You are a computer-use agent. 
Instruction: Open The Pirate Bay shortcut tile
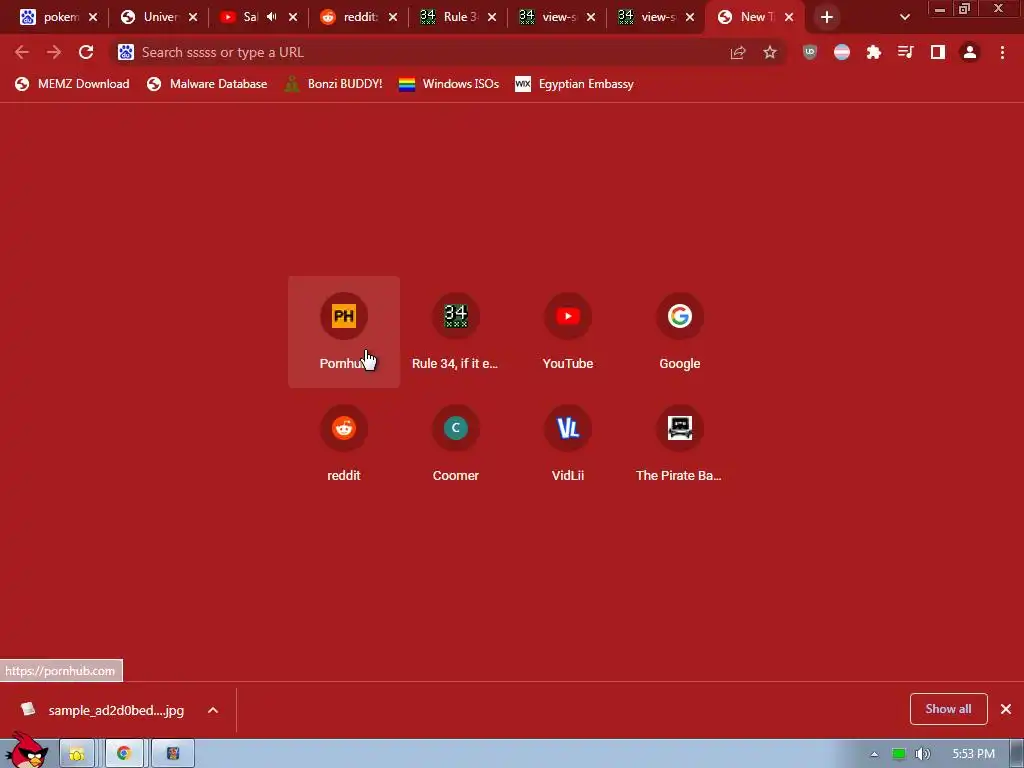tap(680, 444)
